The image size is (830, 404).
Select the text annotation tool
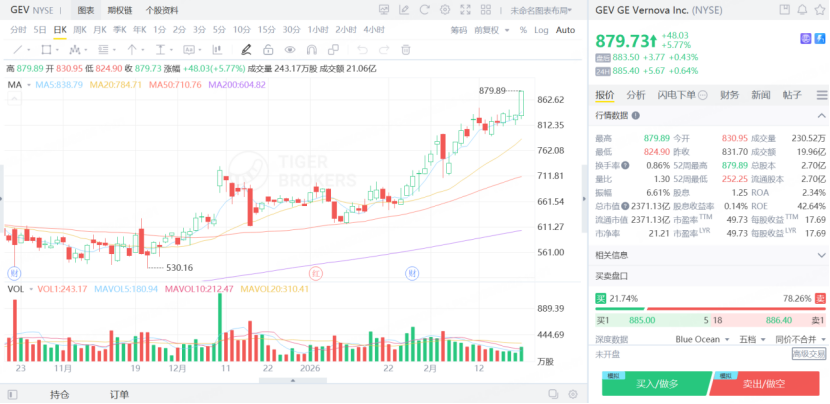(x=160, y=50)
